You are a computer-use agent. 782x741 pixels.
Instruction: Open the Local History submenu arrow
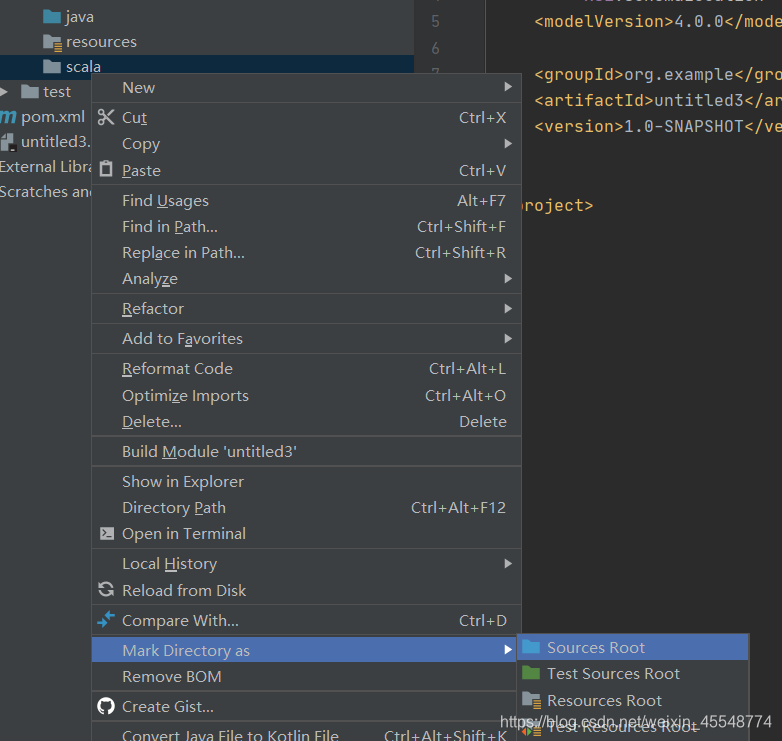pos(508,563)
